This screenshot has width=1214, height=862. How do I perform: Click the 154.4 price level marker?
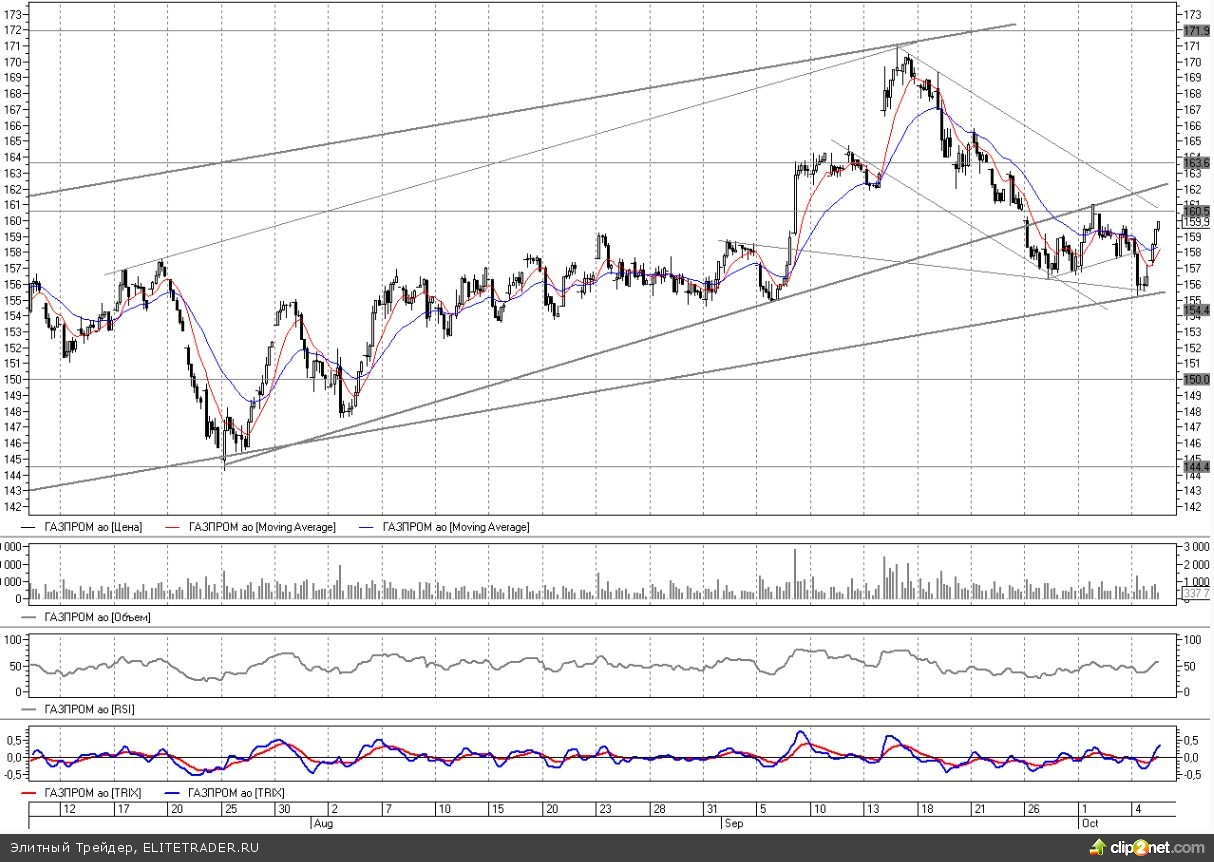tap(1196, 311)
